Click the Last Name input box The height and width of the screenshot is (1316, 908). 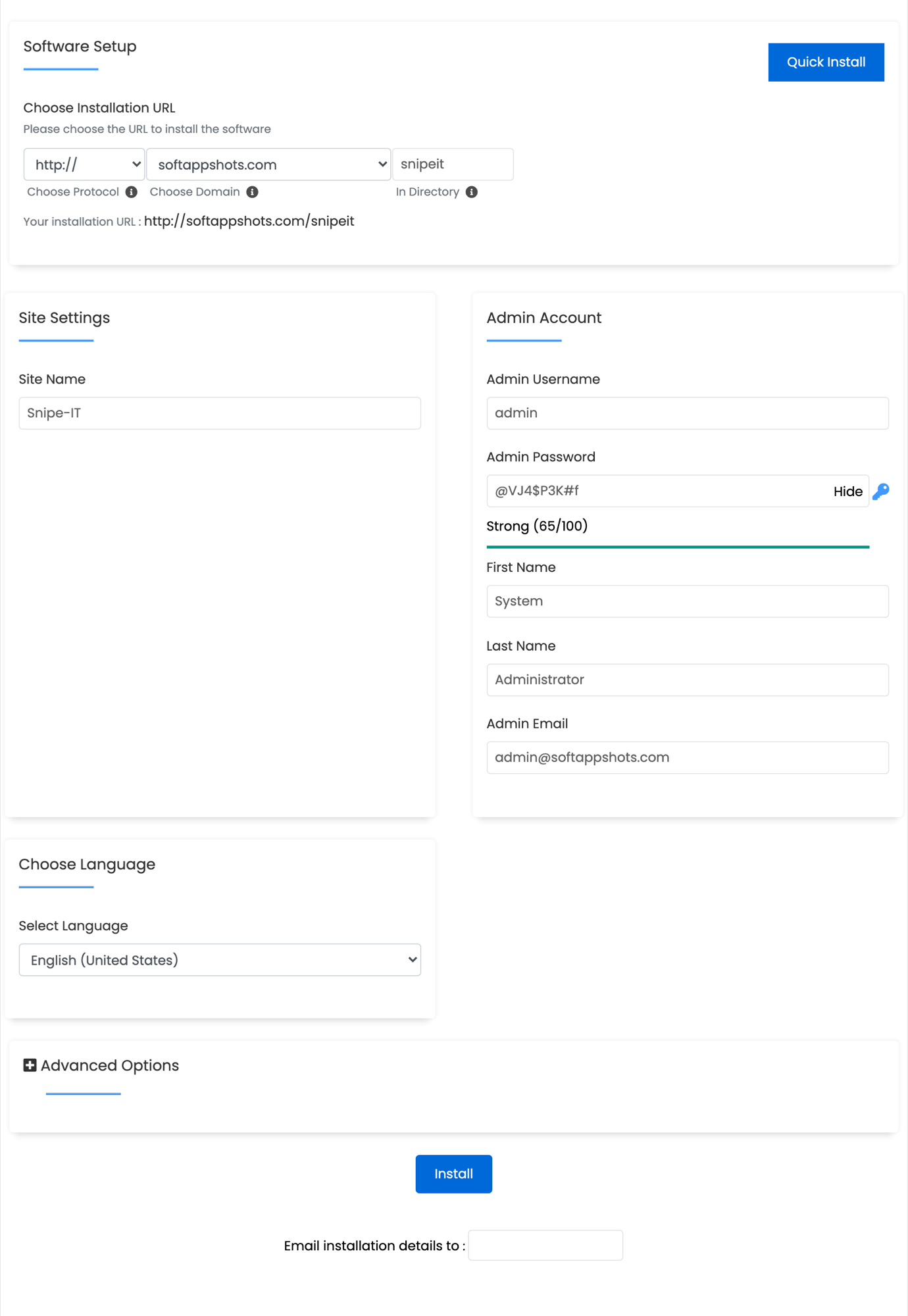tap(687, 680)
